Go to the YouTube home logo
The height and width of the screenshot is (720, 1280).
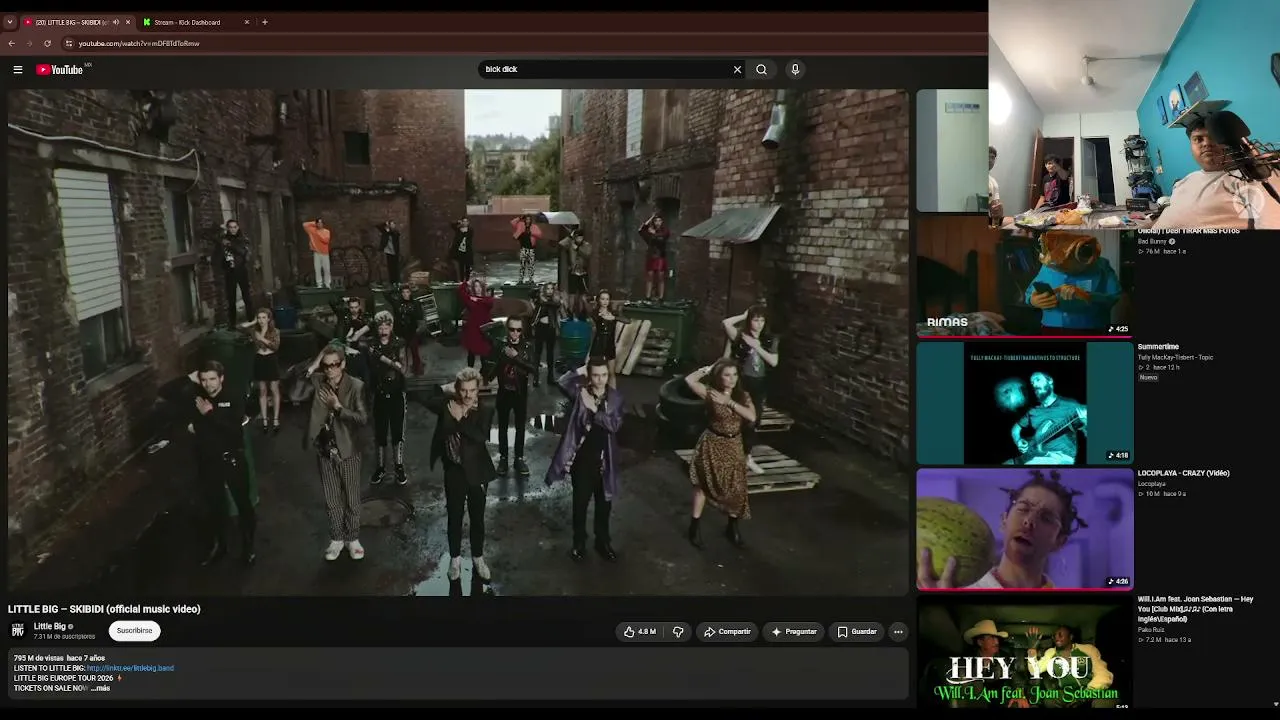60,69
